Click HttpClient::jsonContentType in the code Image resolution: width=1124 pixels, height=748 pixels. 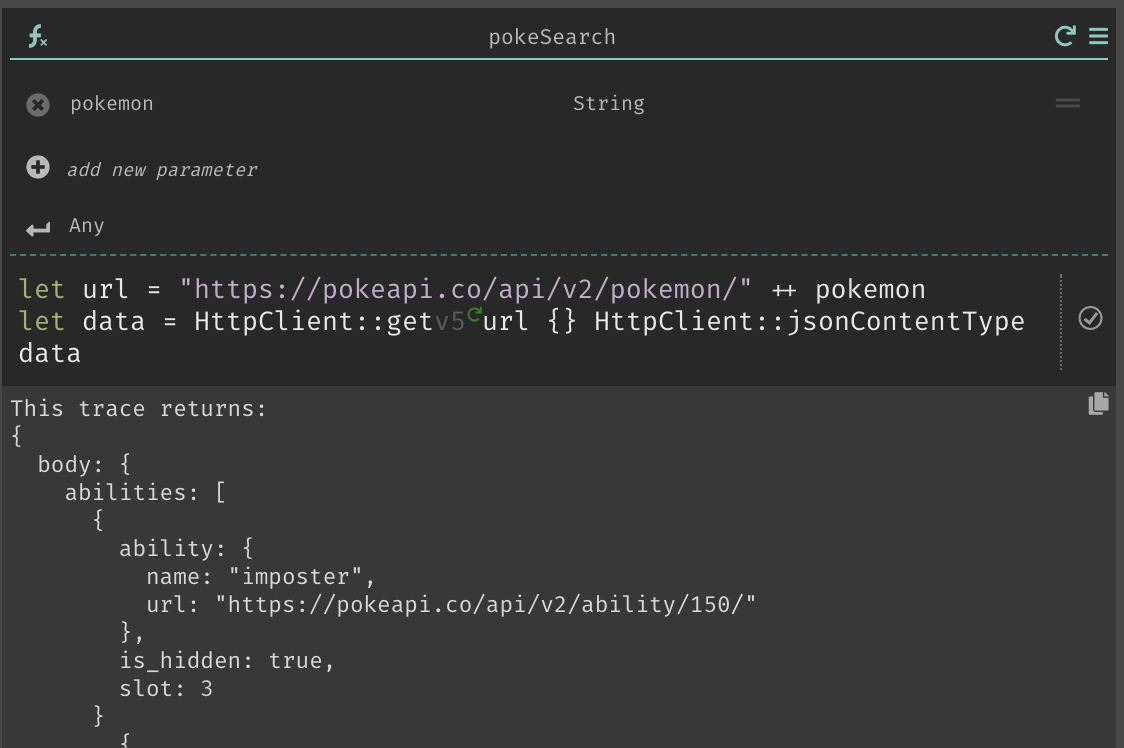[x=809, y=321]
